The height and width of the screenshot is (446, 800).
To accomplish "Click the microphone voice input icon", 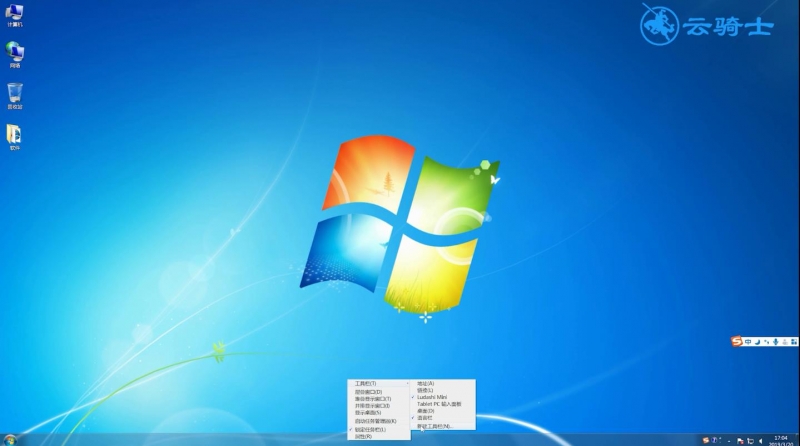I will point(776,342).
